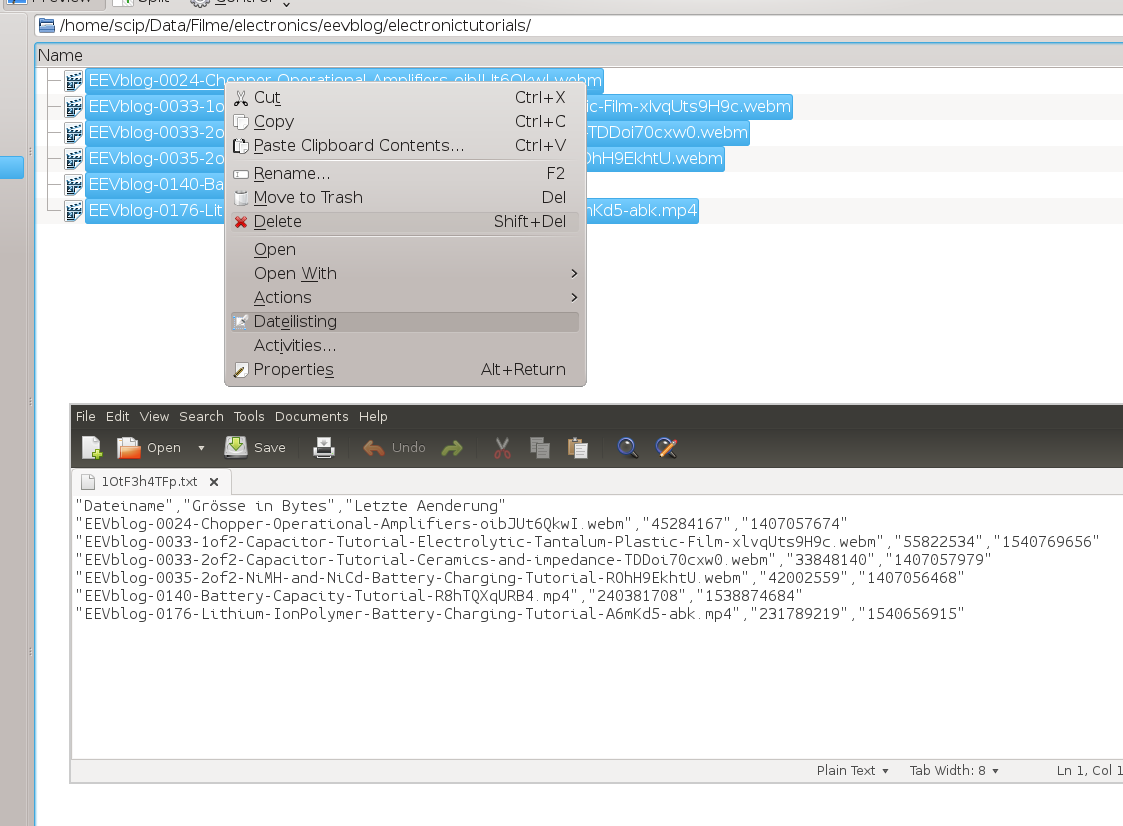Select the EEVblog-0035-2of2 file name
The image size is (1123, 826).
click(405, 158)
